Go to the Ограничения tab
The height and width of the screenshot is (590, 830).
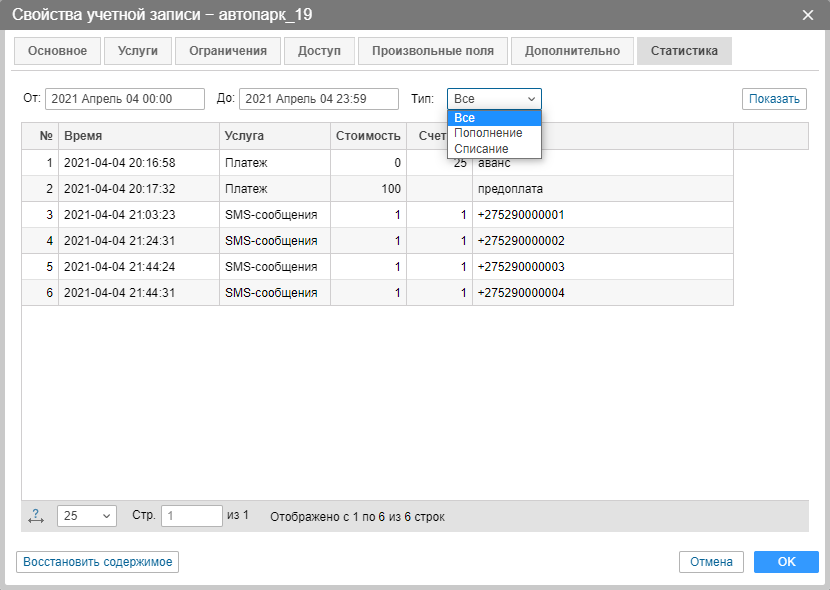[x=228, y=51]
